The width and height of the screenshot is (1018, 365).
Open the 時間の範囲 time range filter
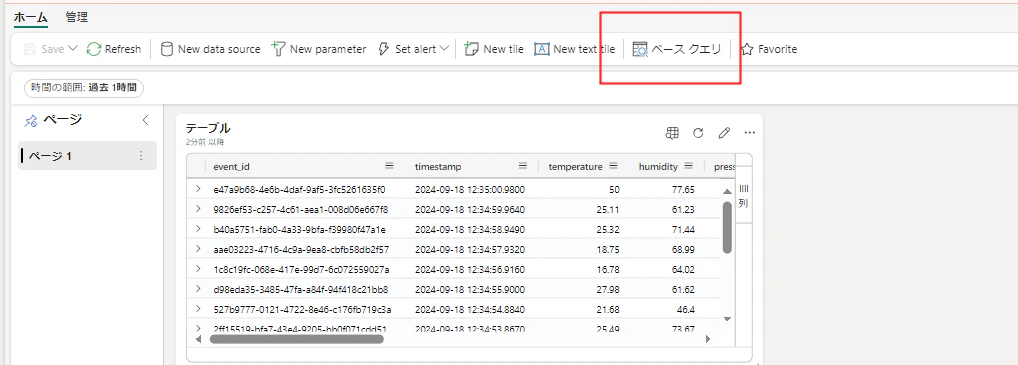point(84,87)
